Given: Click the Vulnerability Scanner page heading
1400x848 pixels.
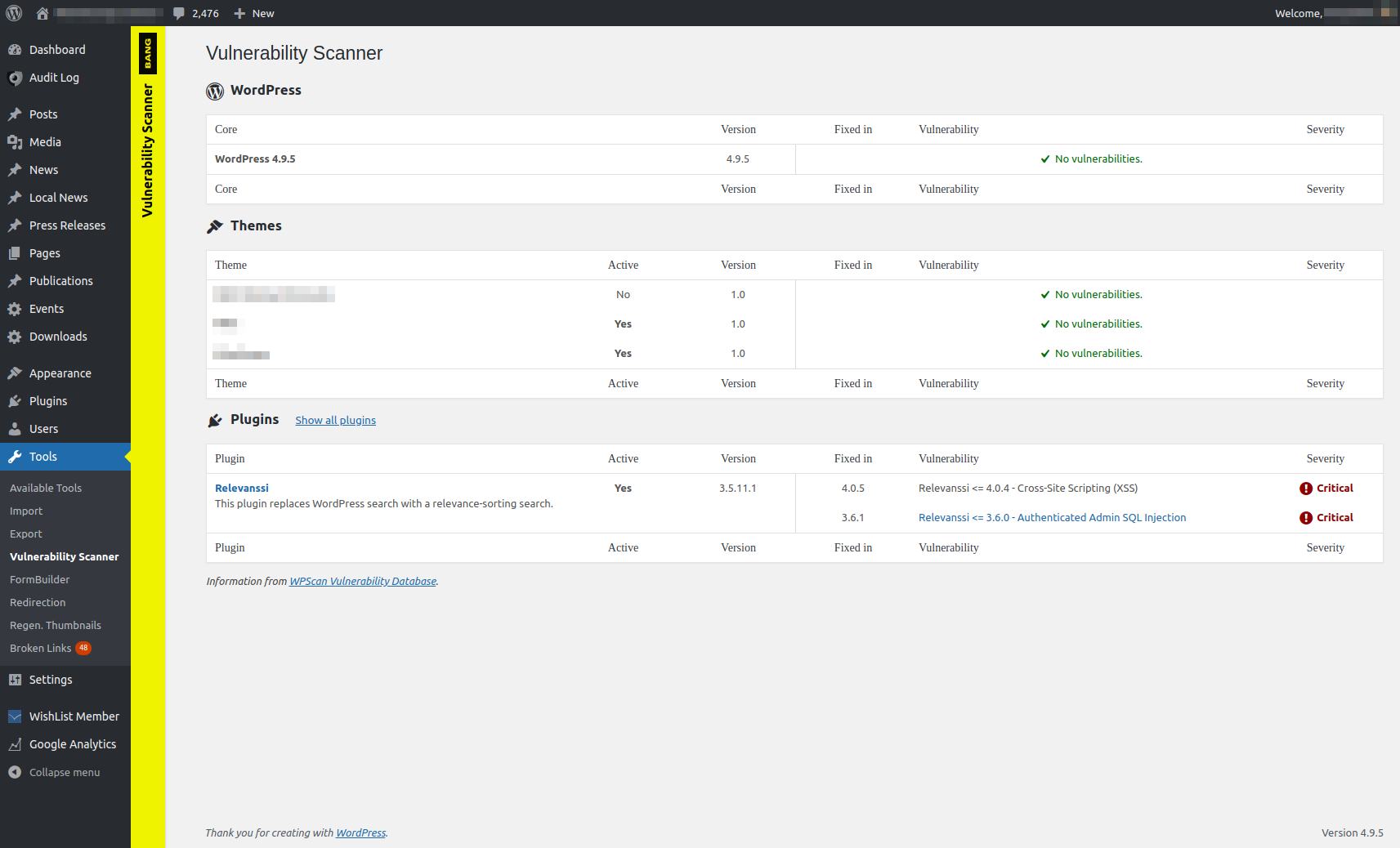Looking at the screenshot, I should pyautogui.click(x=294, y=53).
